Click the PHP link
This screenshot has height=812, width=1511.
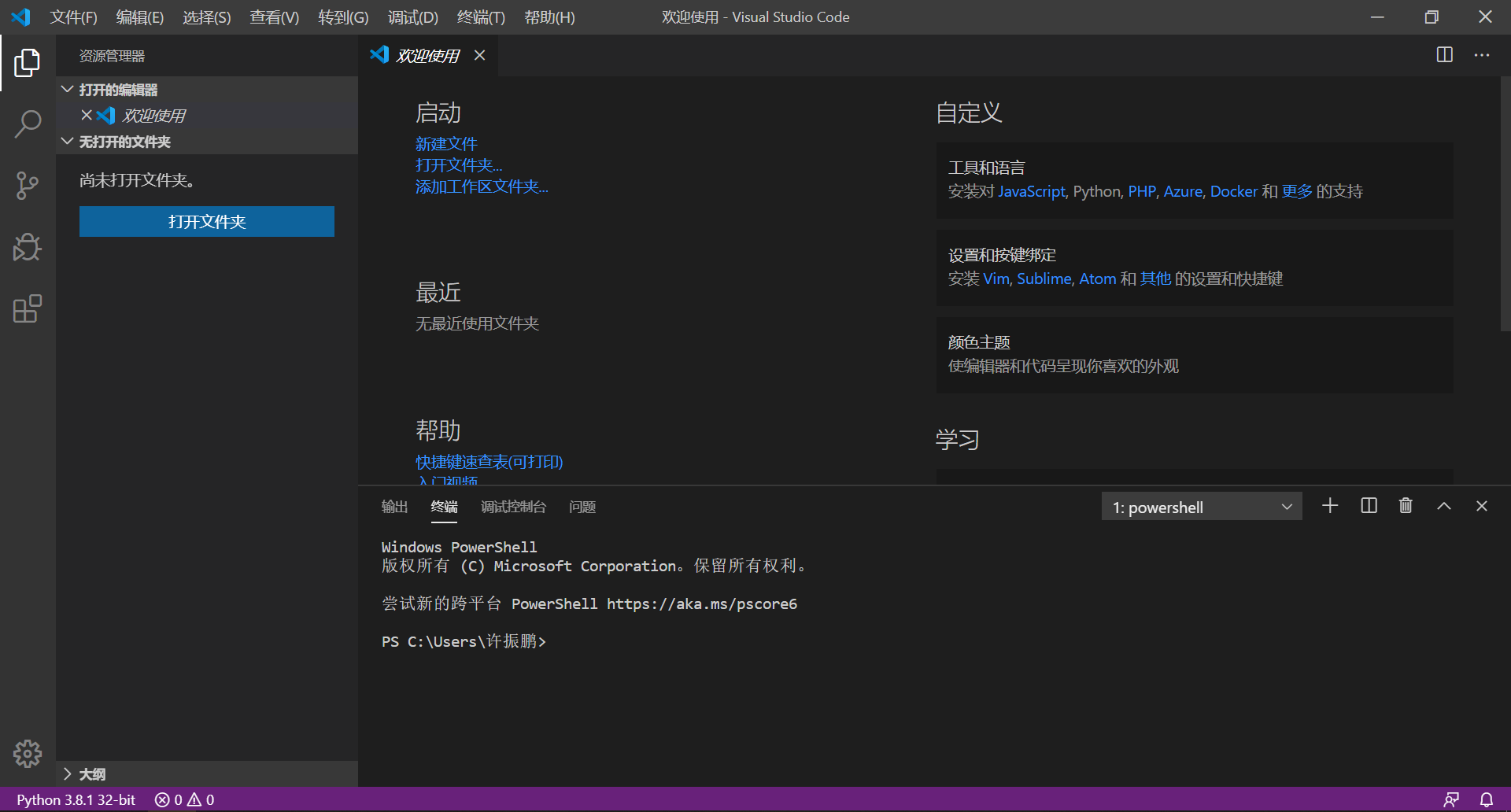[1142, 191]
